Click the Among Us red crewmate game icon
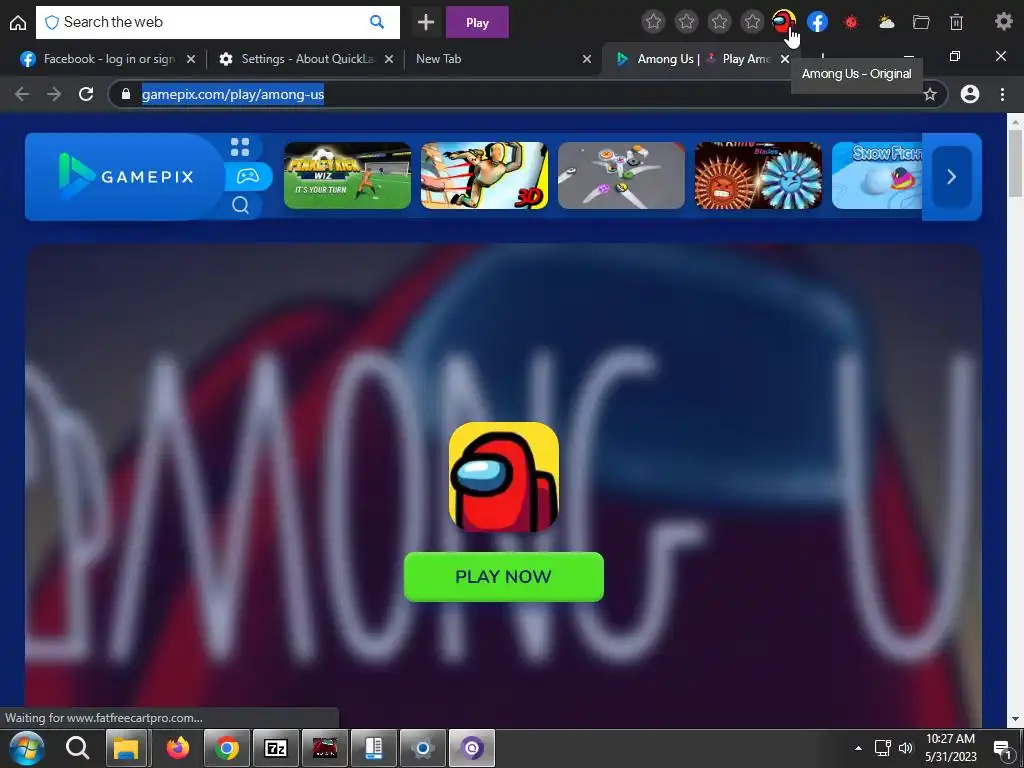This screenshot has height=768, width=1024. click(504, 477)
